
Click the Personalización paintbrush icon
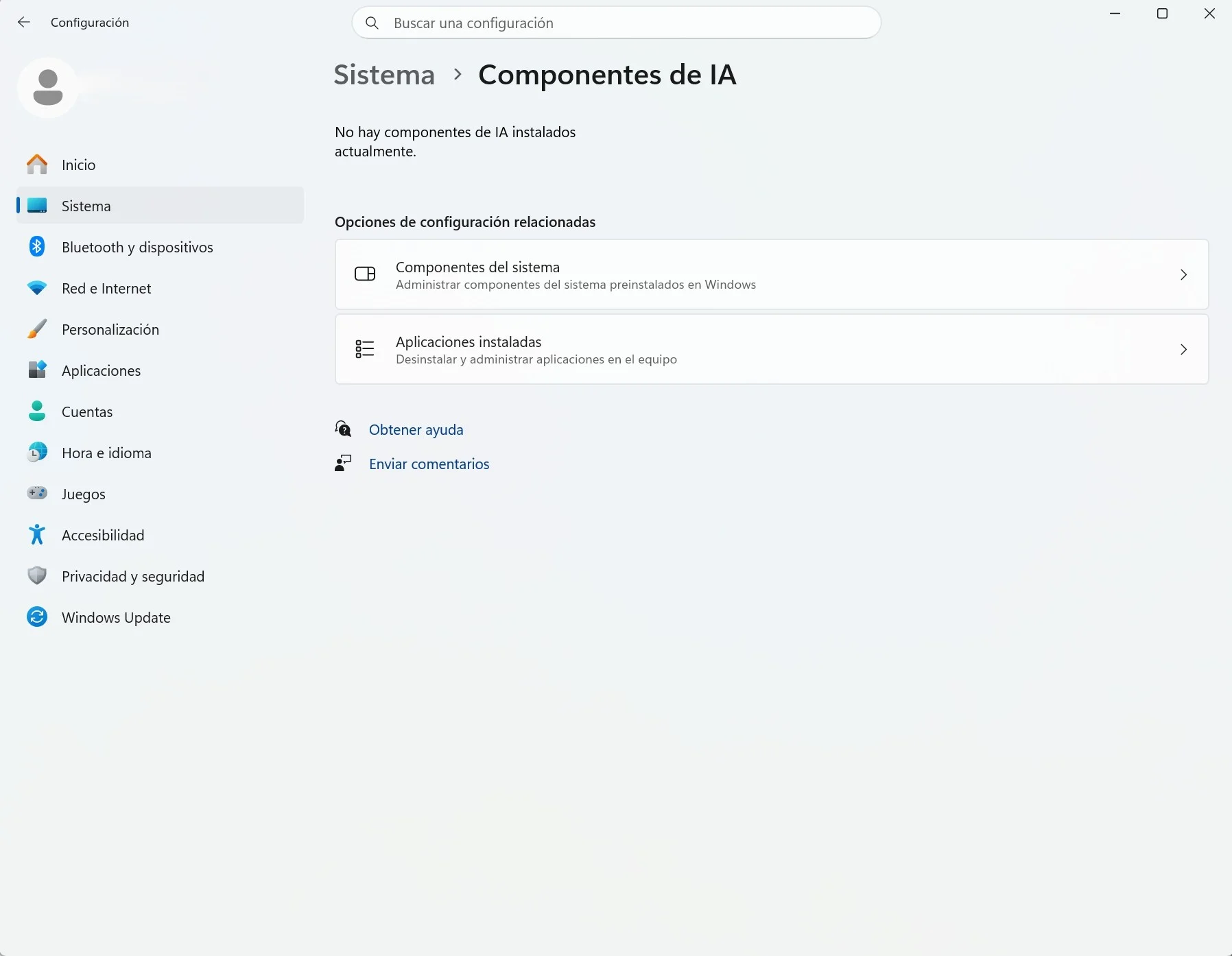(x=37, y=329)
